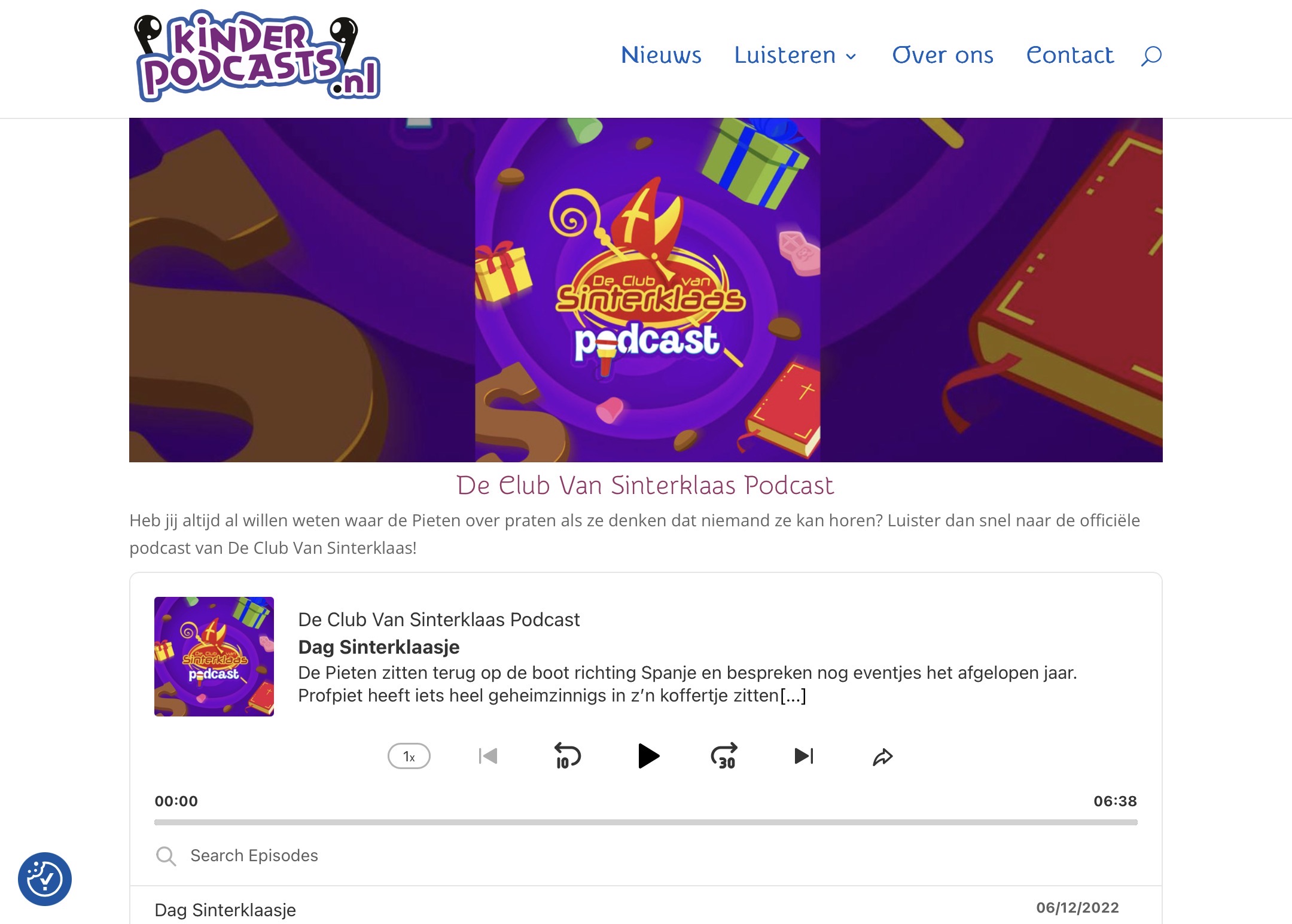Image resolution: width=1292 pixels, height=924 pixels.
Task: Share this podcast episode
Action: point(882,757)
